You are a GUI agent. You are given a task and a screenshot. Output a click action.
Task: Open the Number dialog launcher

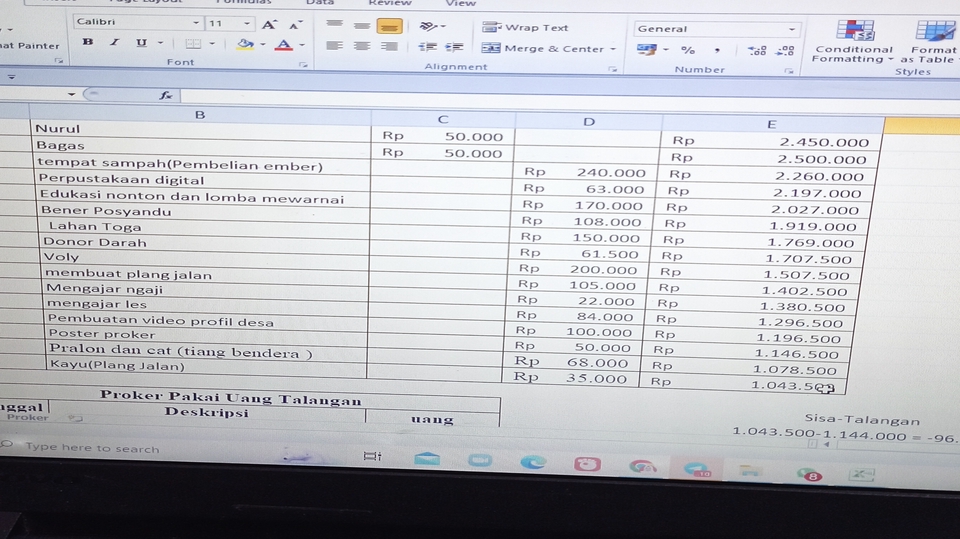[789, 72]
